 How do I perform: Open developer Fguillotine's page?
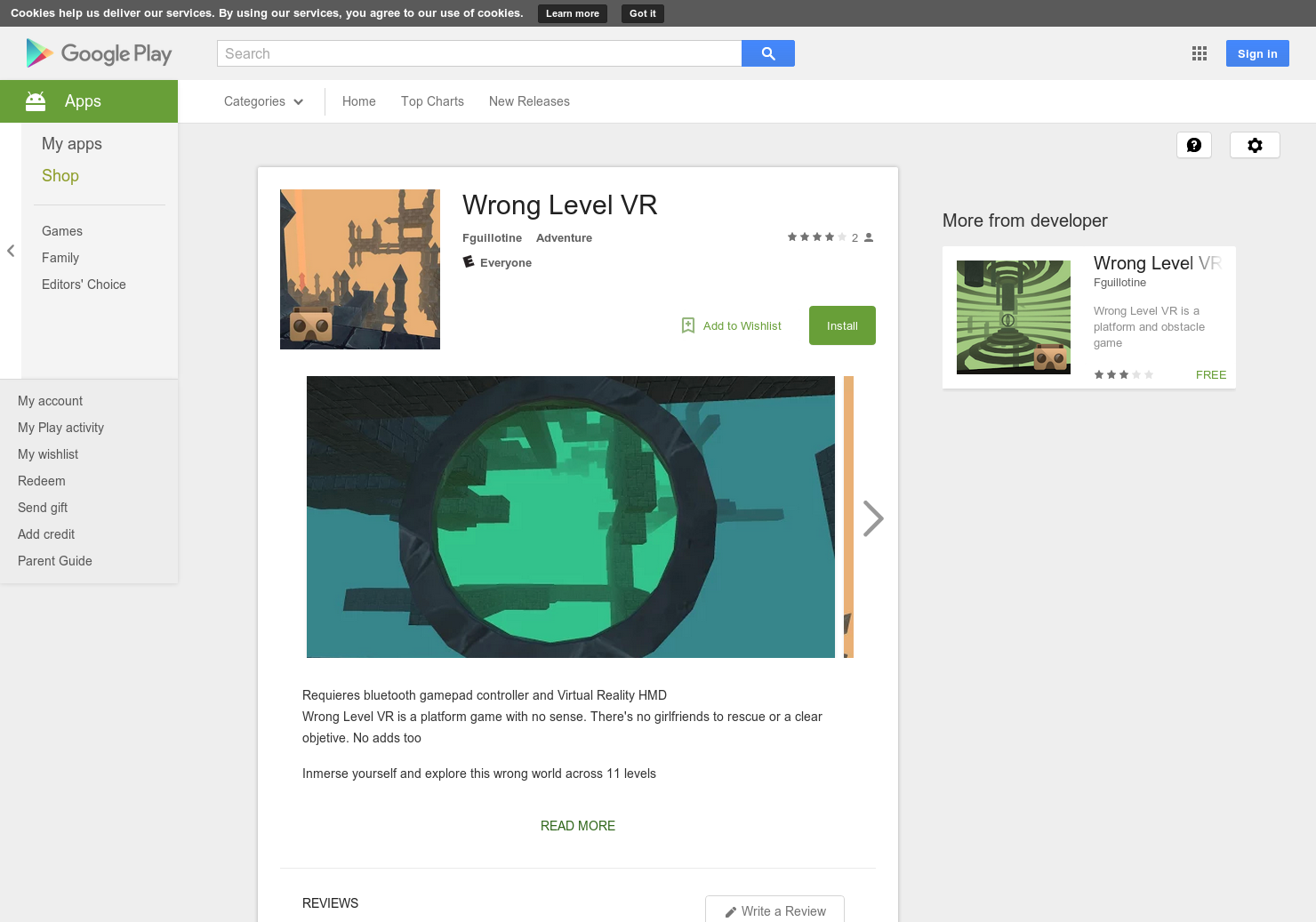492,237
